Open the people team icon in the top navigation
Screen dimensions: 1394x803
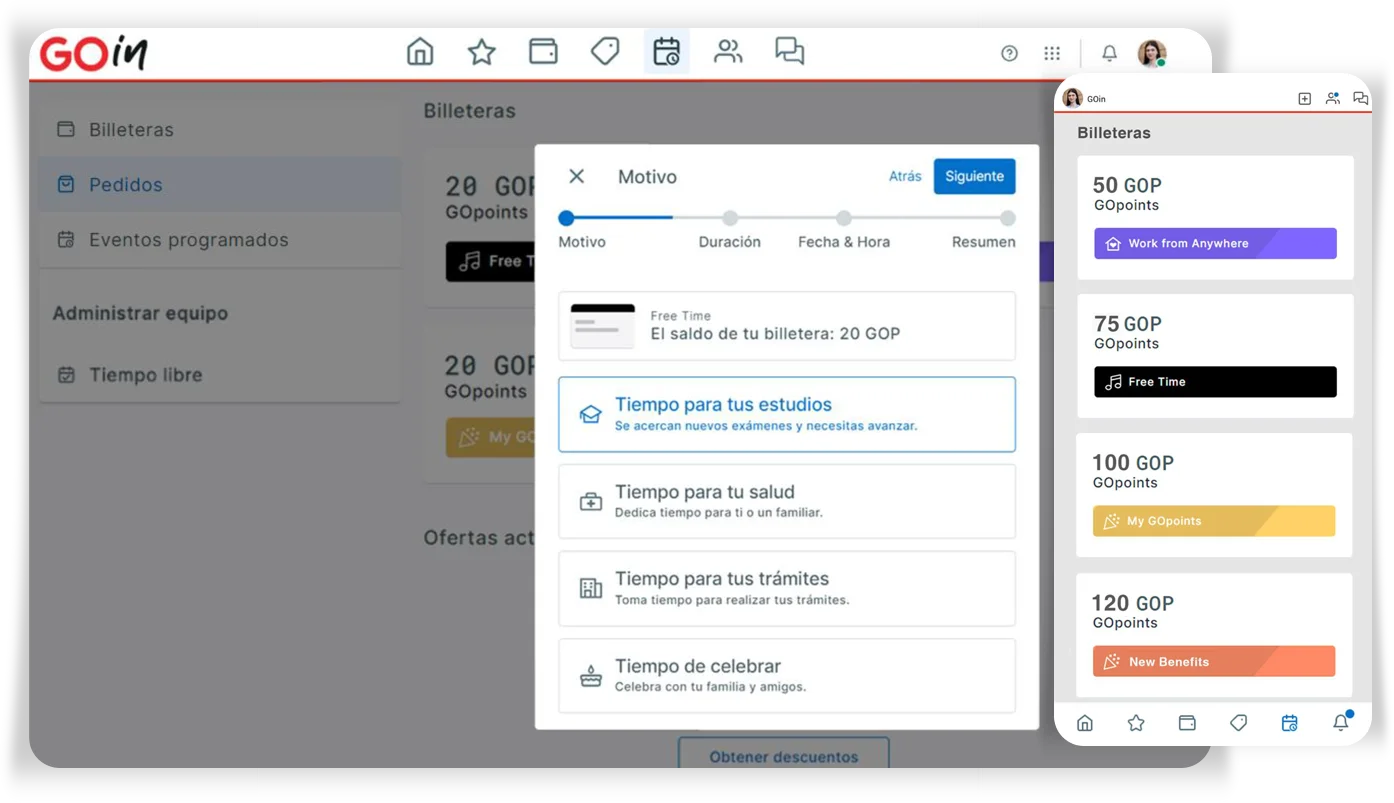coord(728,51)
